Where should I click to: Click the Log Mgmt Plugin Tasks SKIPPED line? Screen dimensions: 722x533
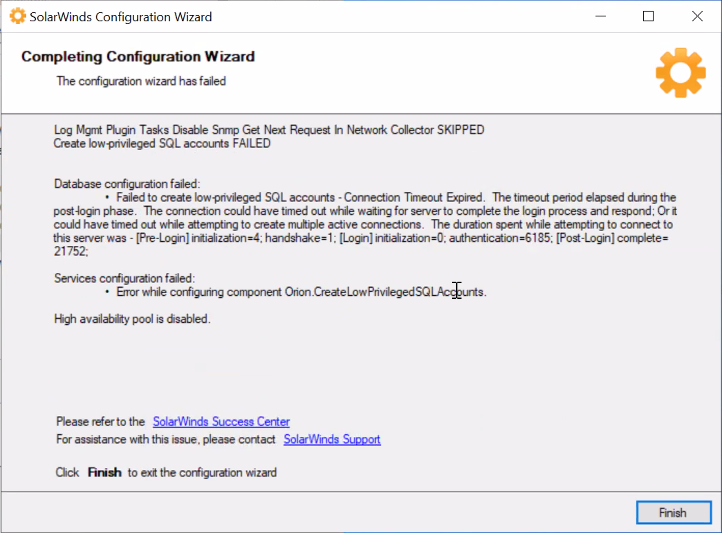click(269, 130)
